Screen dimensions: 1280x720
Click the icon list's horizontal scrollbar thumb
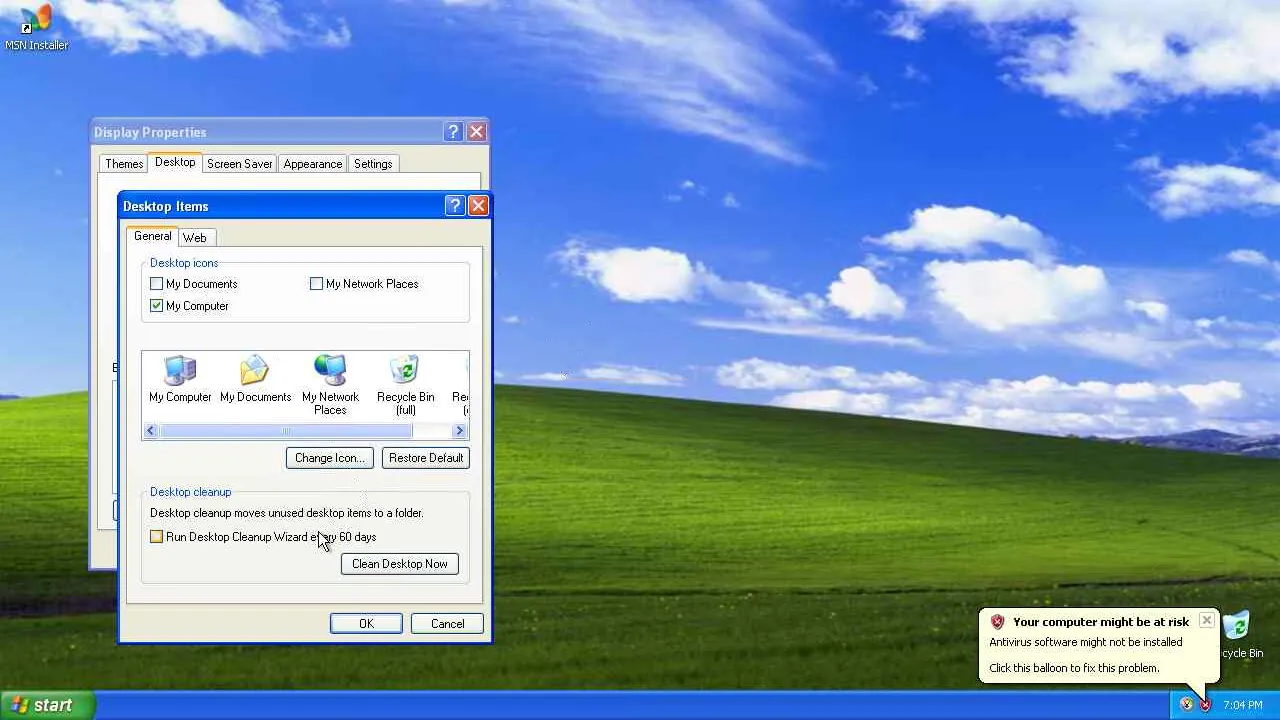286,431
